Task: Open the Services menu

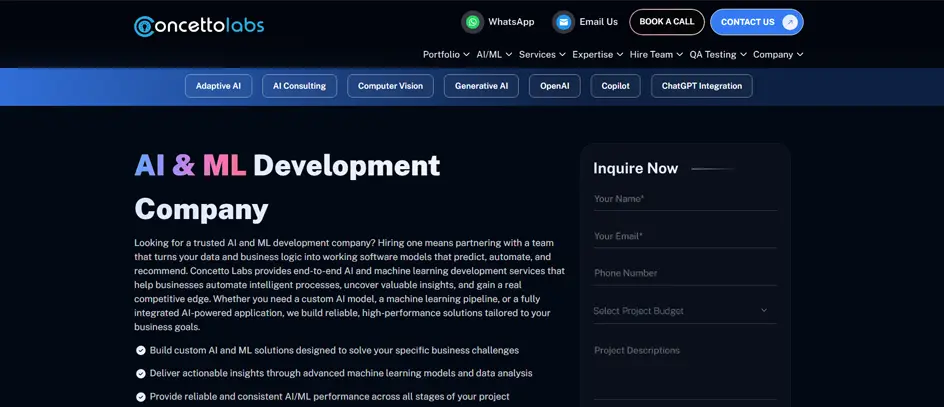Action: click(542, 54)
